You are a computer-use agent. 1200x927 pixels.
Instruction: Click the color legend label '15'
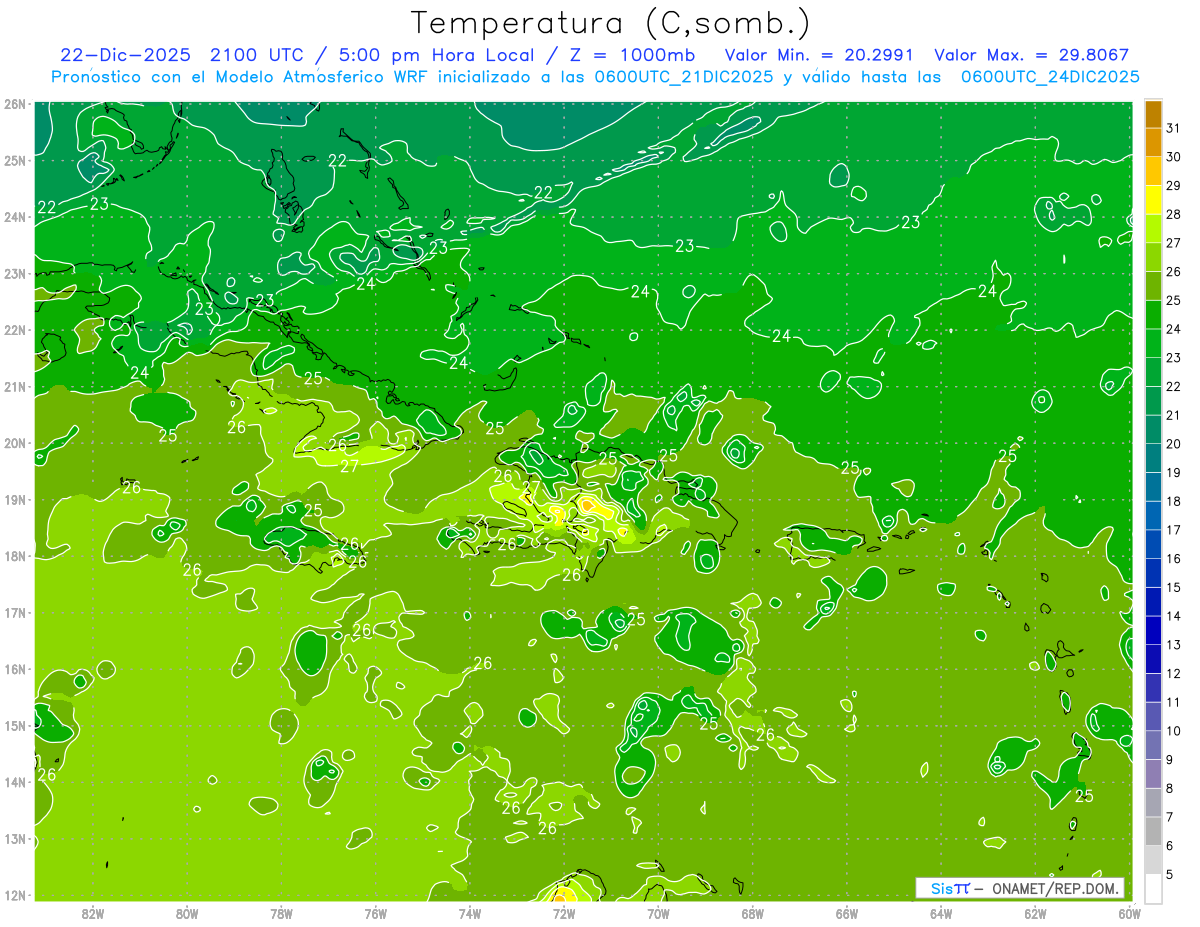[1174, 587]
